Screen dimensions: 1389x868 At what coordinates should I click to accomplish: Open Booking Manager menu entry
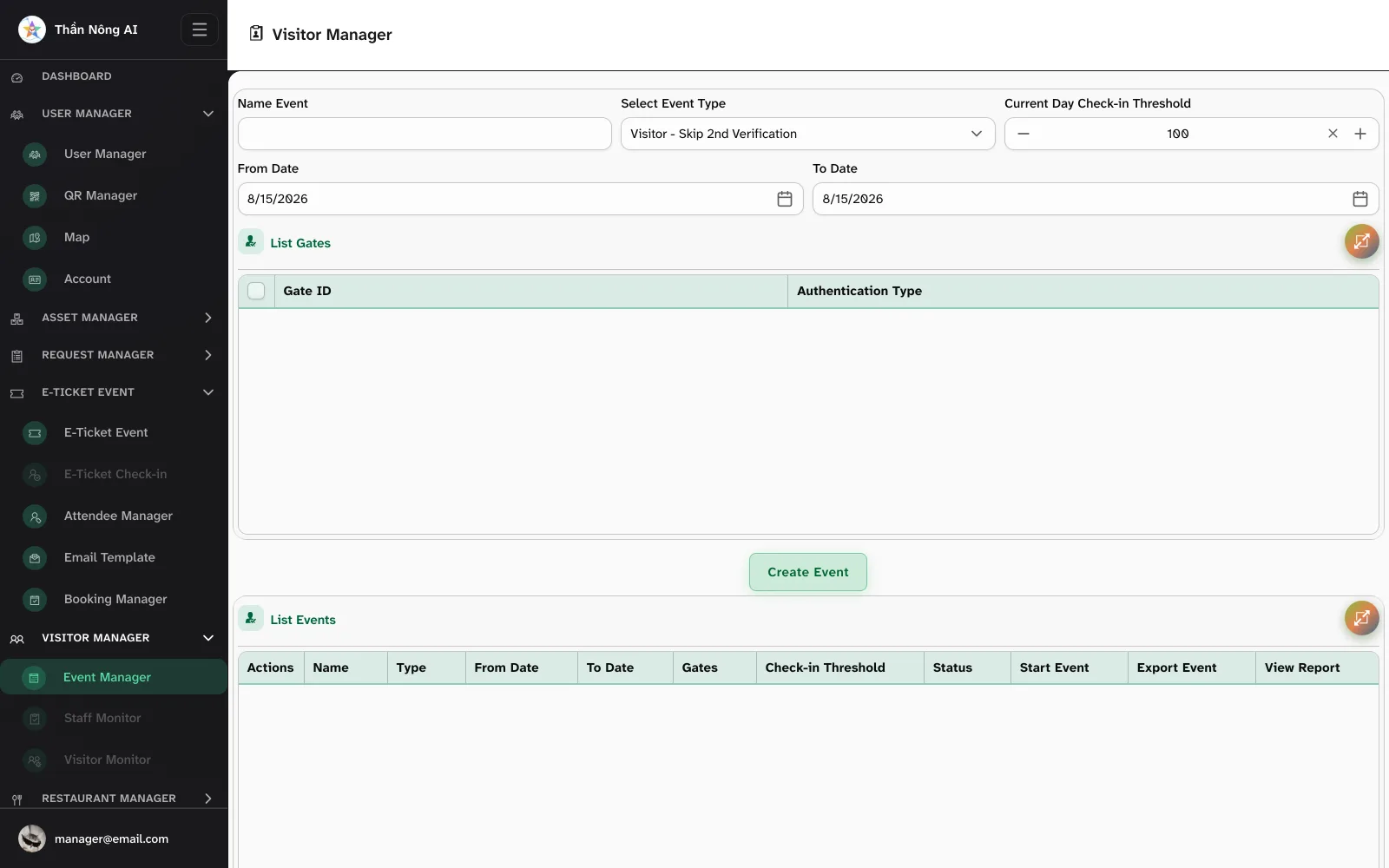(x=114, y=599)
